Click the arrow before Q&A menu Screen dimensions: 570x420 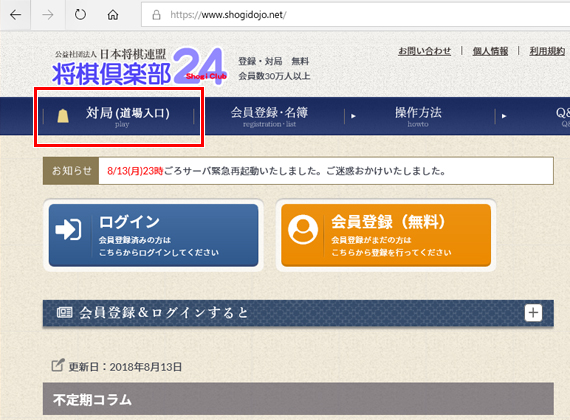tap(504, 116)
